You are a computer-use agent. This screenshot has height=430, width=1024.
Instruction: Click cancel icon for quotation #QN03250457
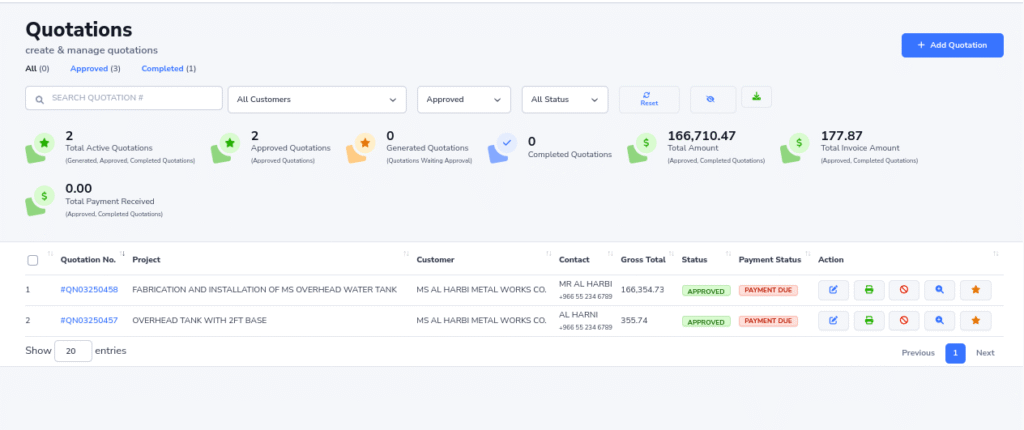(x=904, y=321)
